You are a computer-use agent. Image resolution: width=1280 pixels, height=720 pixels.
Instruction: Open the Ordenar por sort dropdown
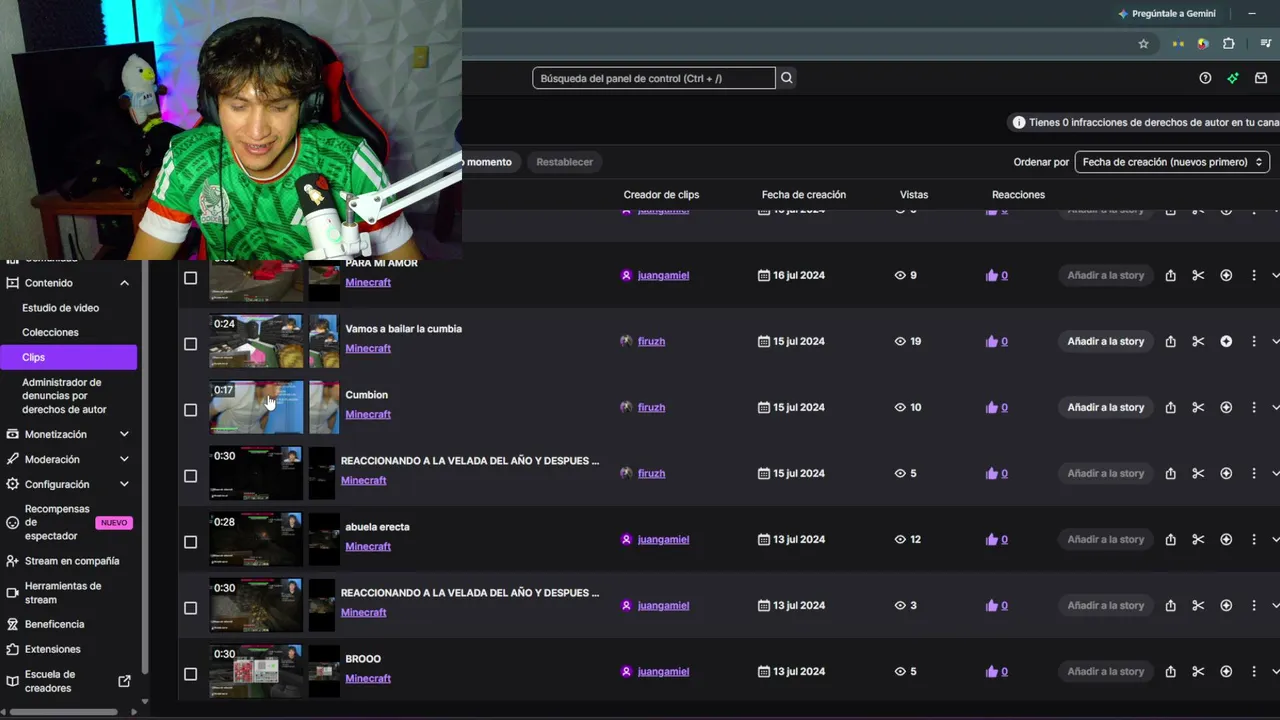tap(1172, 162)
